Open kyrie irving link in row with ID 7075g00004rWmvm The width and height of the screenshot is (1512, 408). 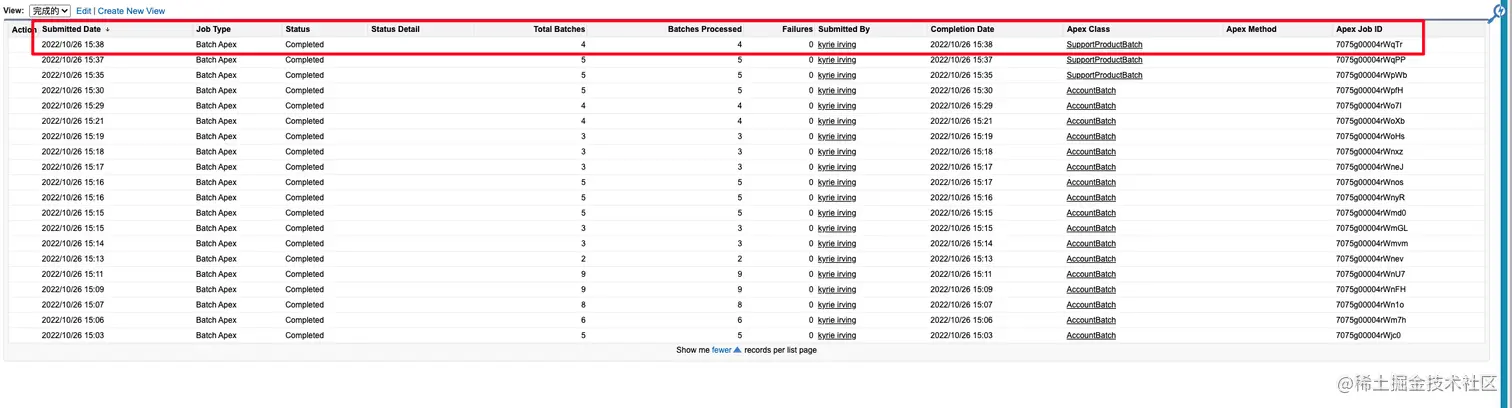837,244
